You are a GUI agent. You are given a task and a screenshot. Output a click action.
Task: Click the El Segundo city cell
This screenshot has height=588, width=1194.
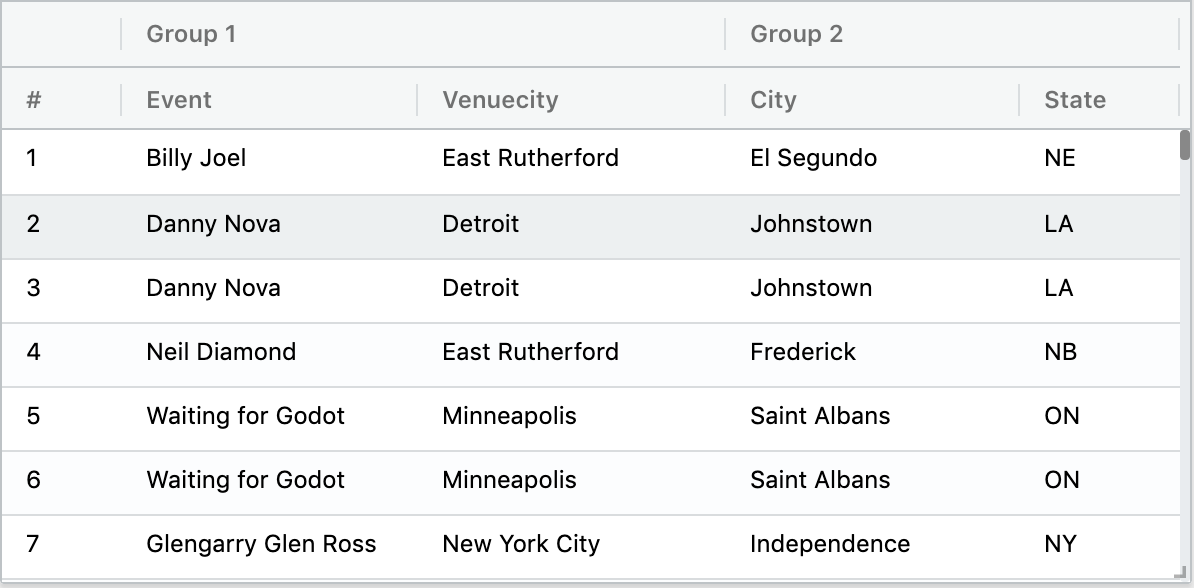813,158
